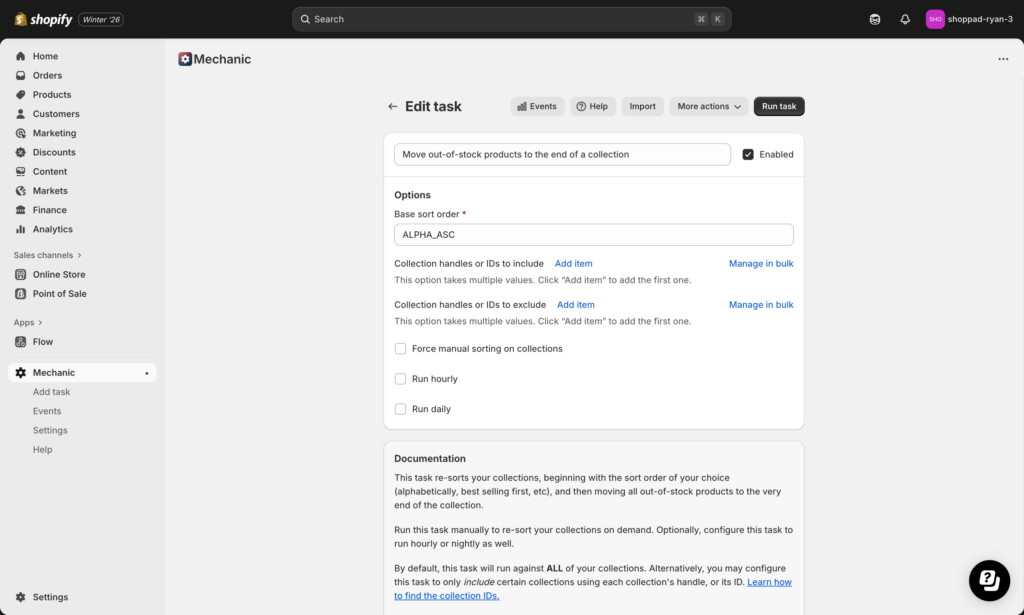The height and width of the screenshot is (615, 1024).
Task: Uncheck the Enabled checkbox
Action: [748, 155]
